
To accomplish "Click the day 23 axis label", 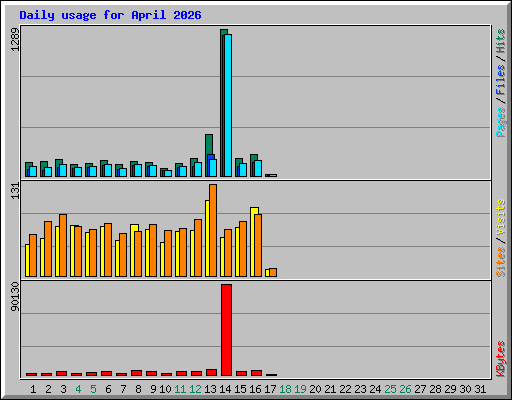I will [360, 389].
